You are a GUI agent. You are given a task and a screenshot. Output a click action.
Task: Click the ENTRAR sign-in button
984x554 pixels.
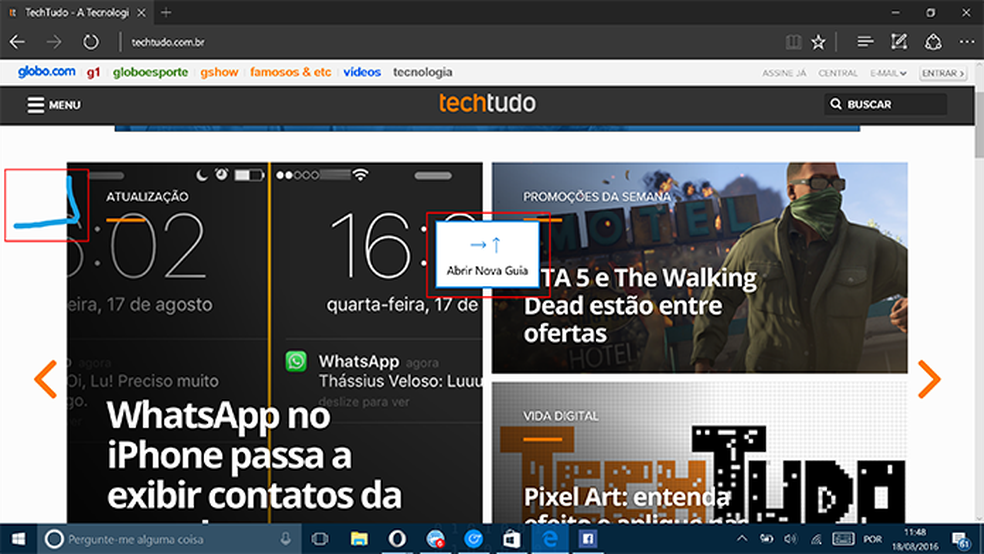[943, 73]
